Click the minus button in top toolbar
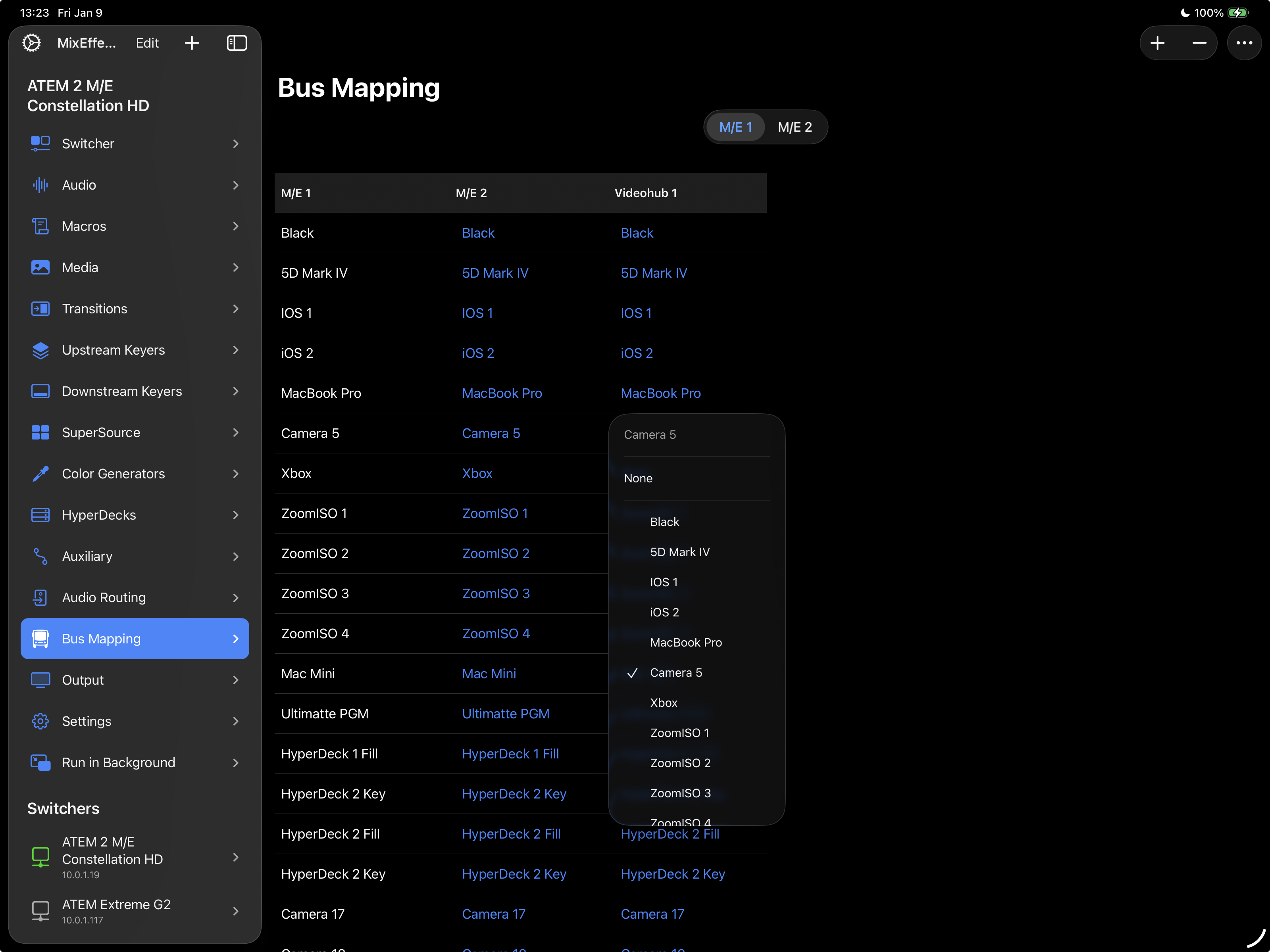The image size is (1270, 952). pos(1199,43)
